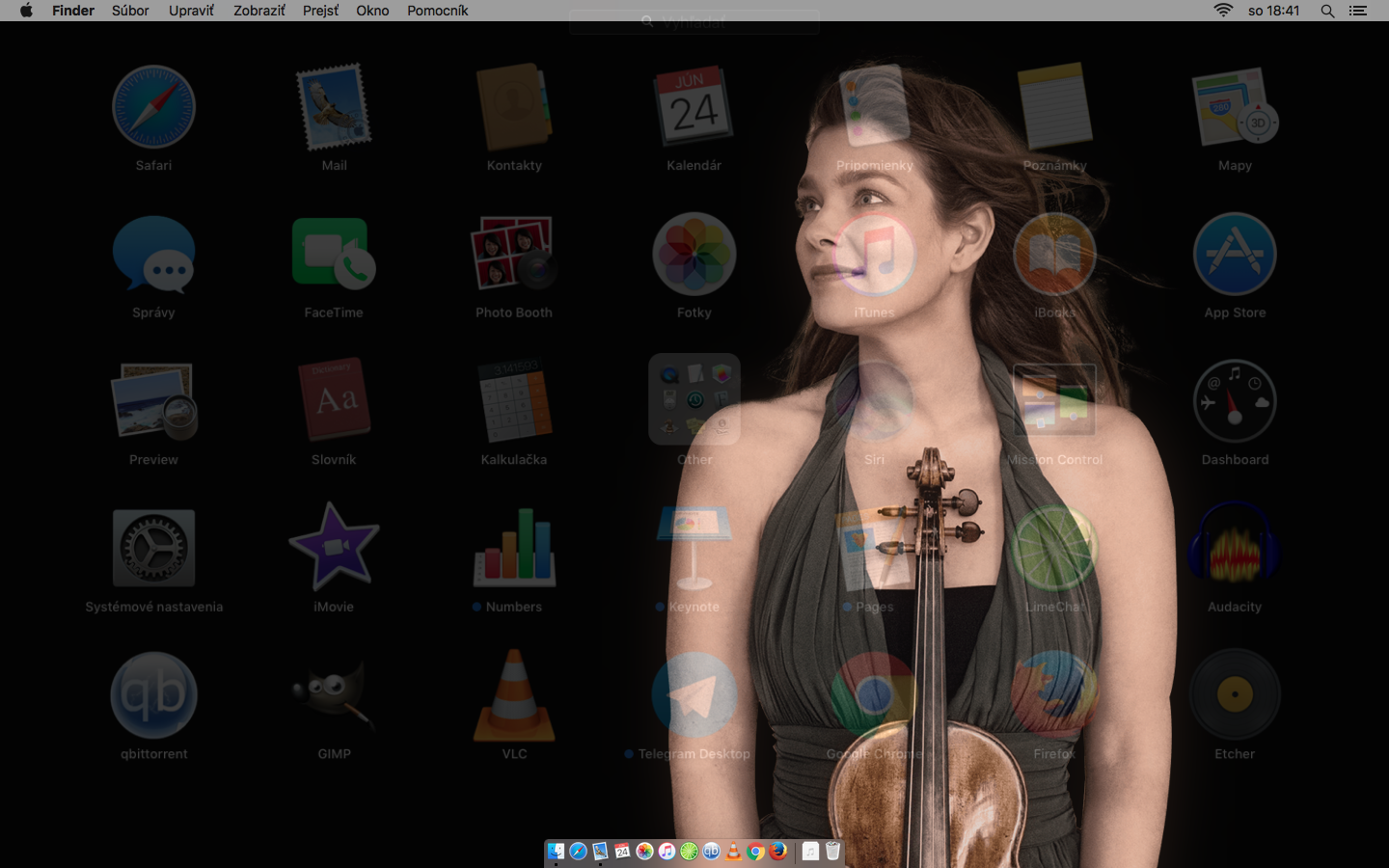
Task: Click the Launchpad Vyhľadať search field
Action: [694, 22]
